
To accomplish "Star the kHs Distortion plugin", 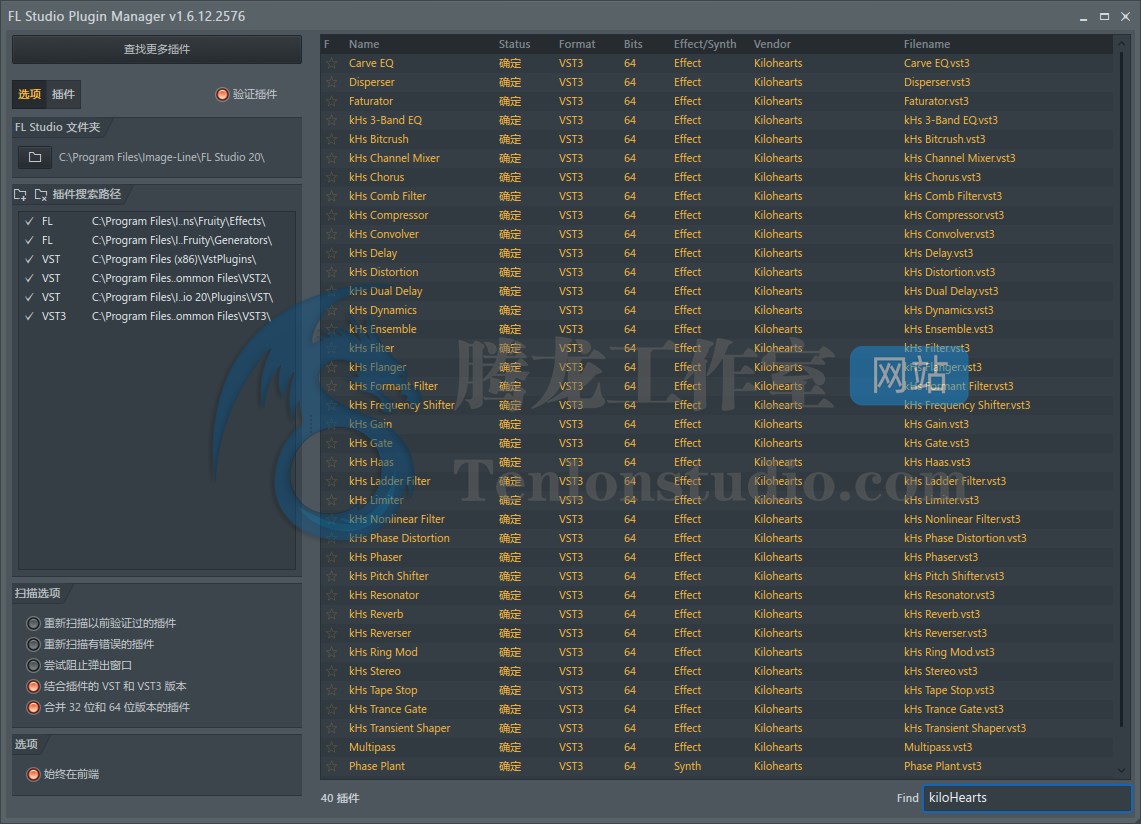I will coord(332,272).
